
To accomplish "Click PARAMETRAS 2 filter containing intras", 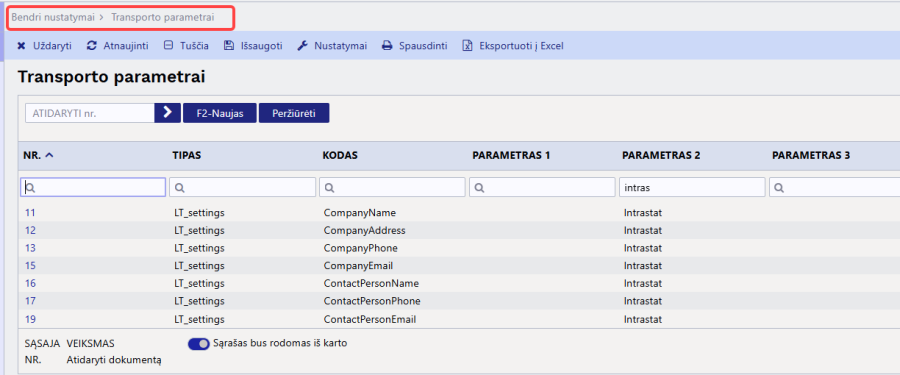I will 692,187.
